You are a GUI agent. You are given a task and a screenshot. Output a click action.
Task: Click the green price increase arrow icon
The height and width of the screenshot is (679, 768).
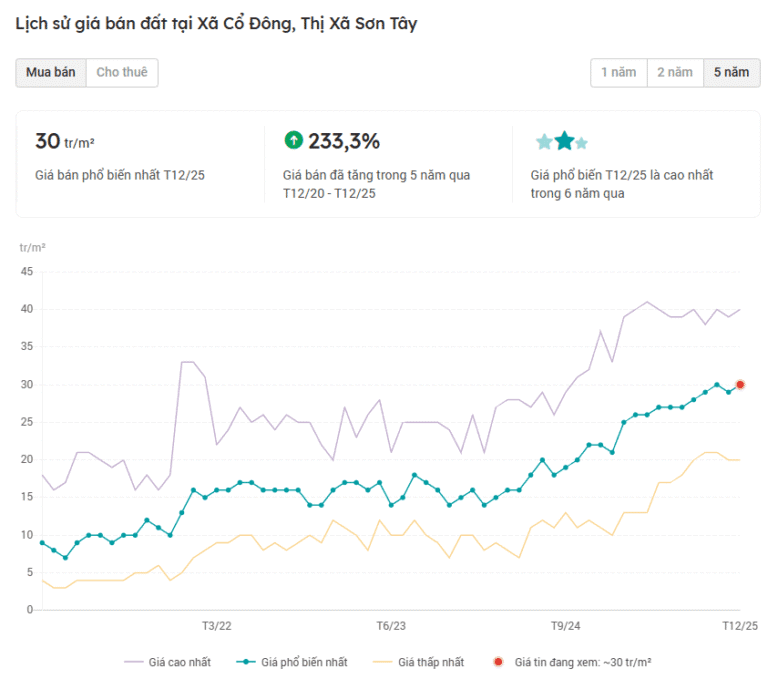pos(293,140)
